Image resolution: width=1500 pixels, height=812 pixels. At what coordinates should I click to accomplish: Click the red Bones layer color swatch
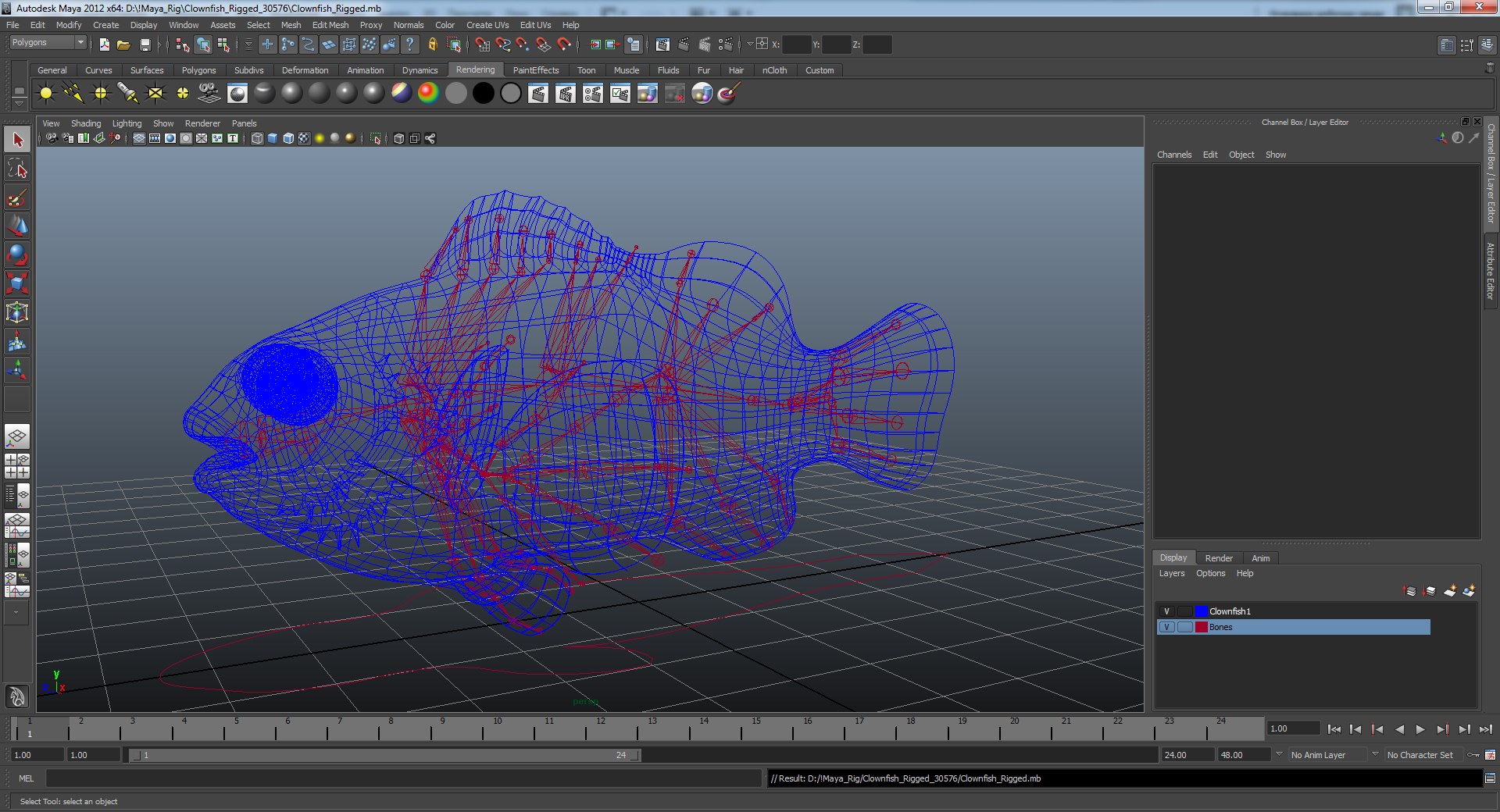click(1202, 627)
